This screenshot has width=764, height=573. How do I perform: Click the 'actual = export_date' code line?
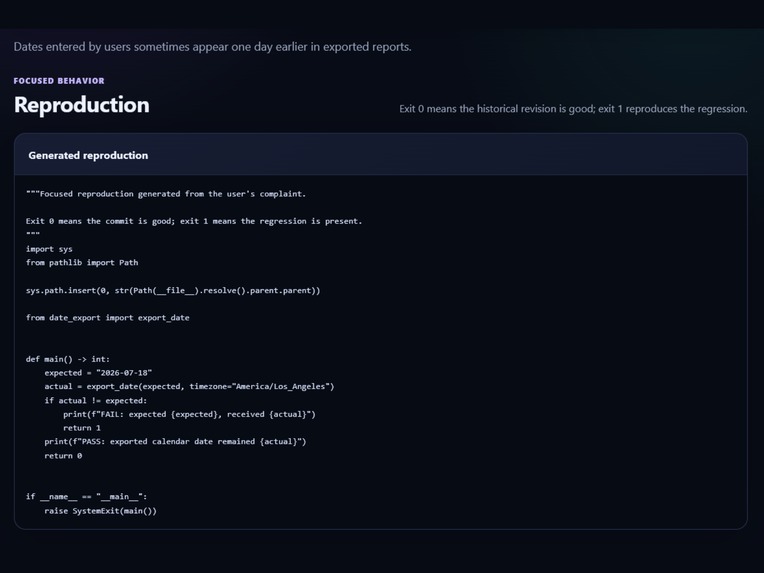190,386
